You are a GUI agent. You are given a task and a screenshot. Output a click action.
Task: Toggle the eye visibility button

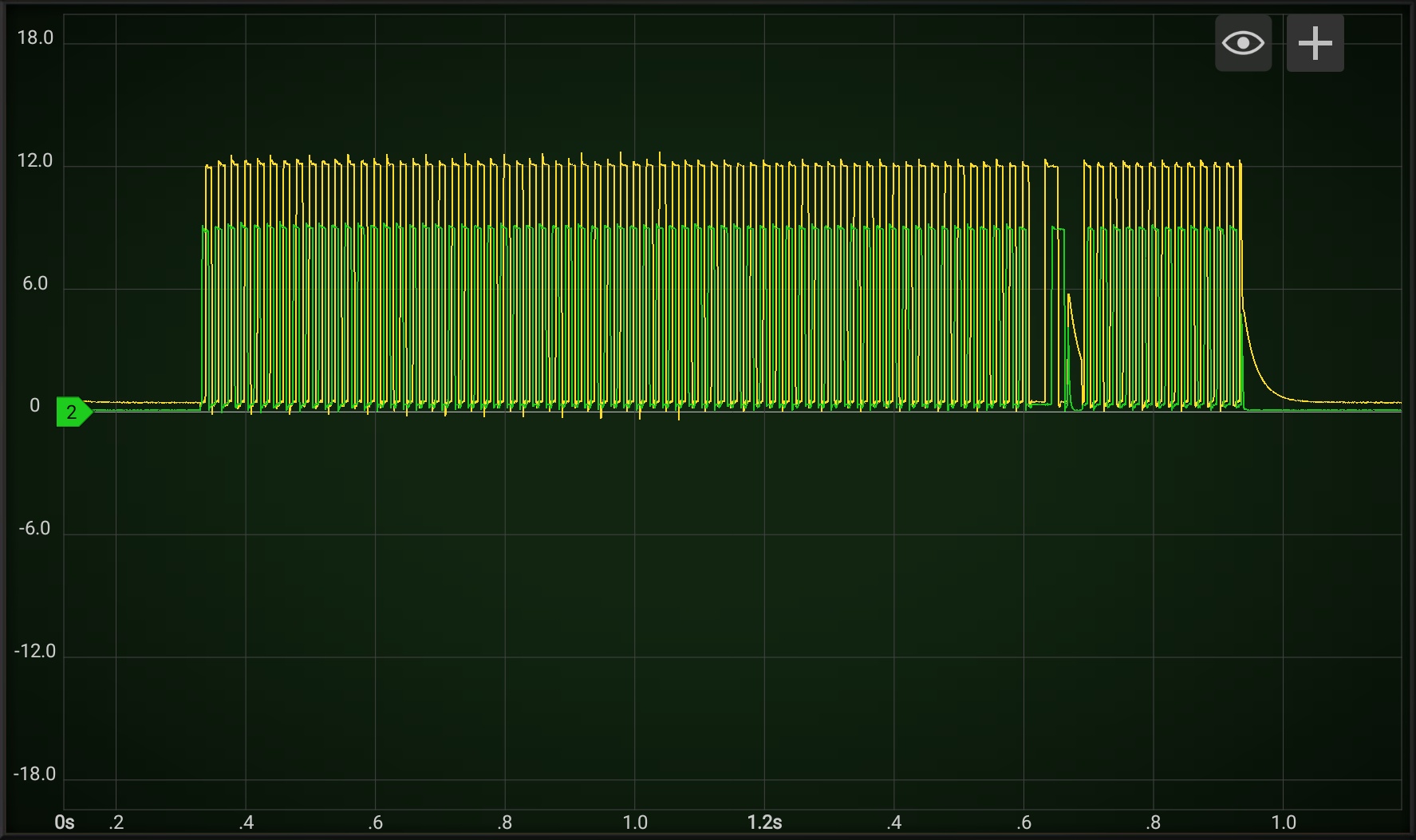point(1243,43)
